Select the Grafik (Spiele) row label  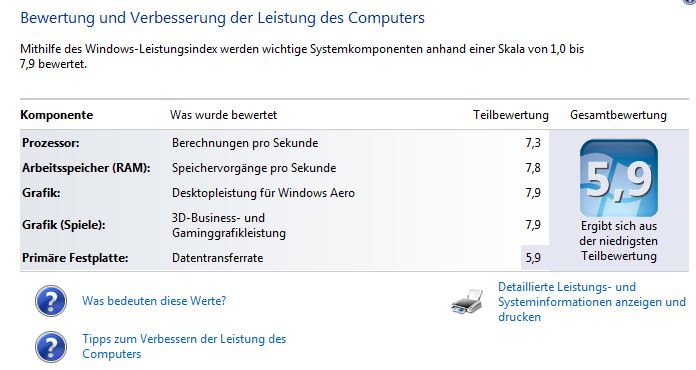click(63, 225)
